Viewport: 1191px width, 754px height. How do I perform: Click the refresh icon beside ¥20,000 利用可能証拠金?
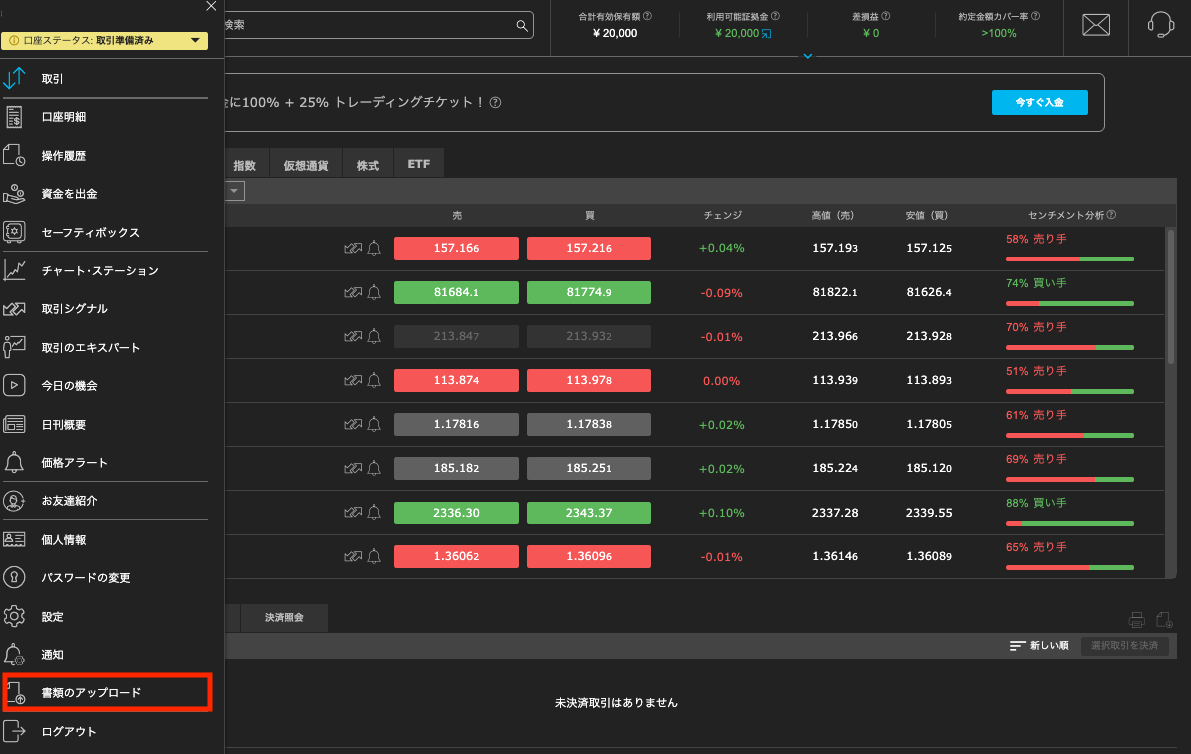[766, 33]
